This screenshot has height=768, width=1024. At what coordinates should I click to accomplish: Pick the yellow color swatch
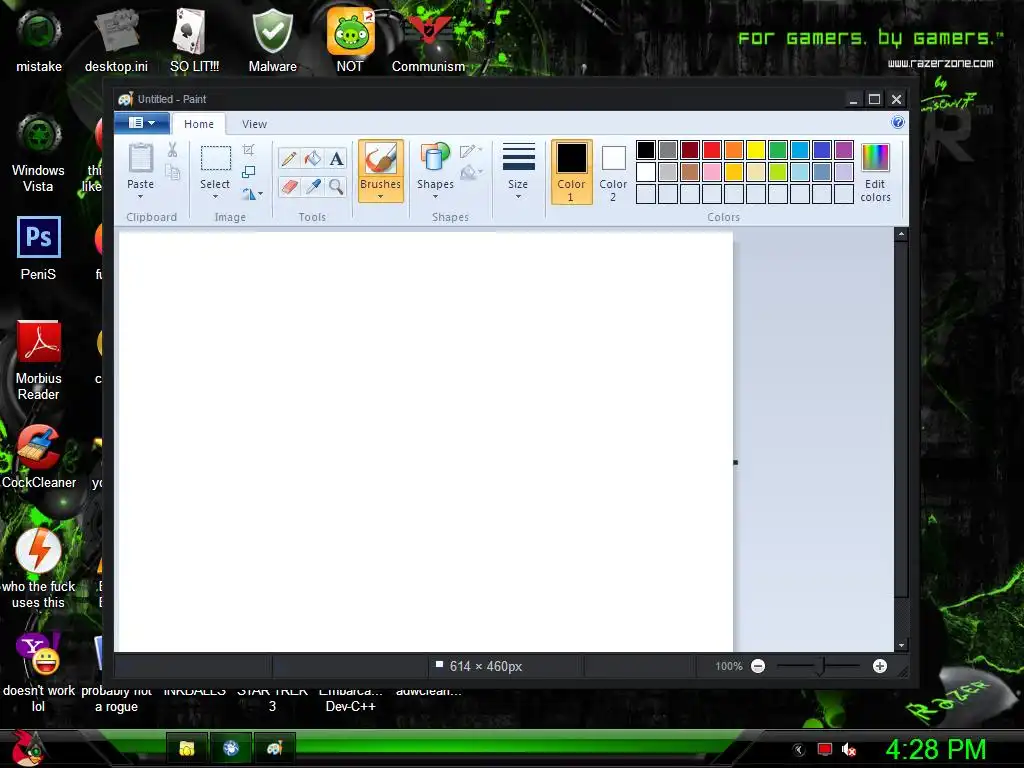tap(756, 150)
